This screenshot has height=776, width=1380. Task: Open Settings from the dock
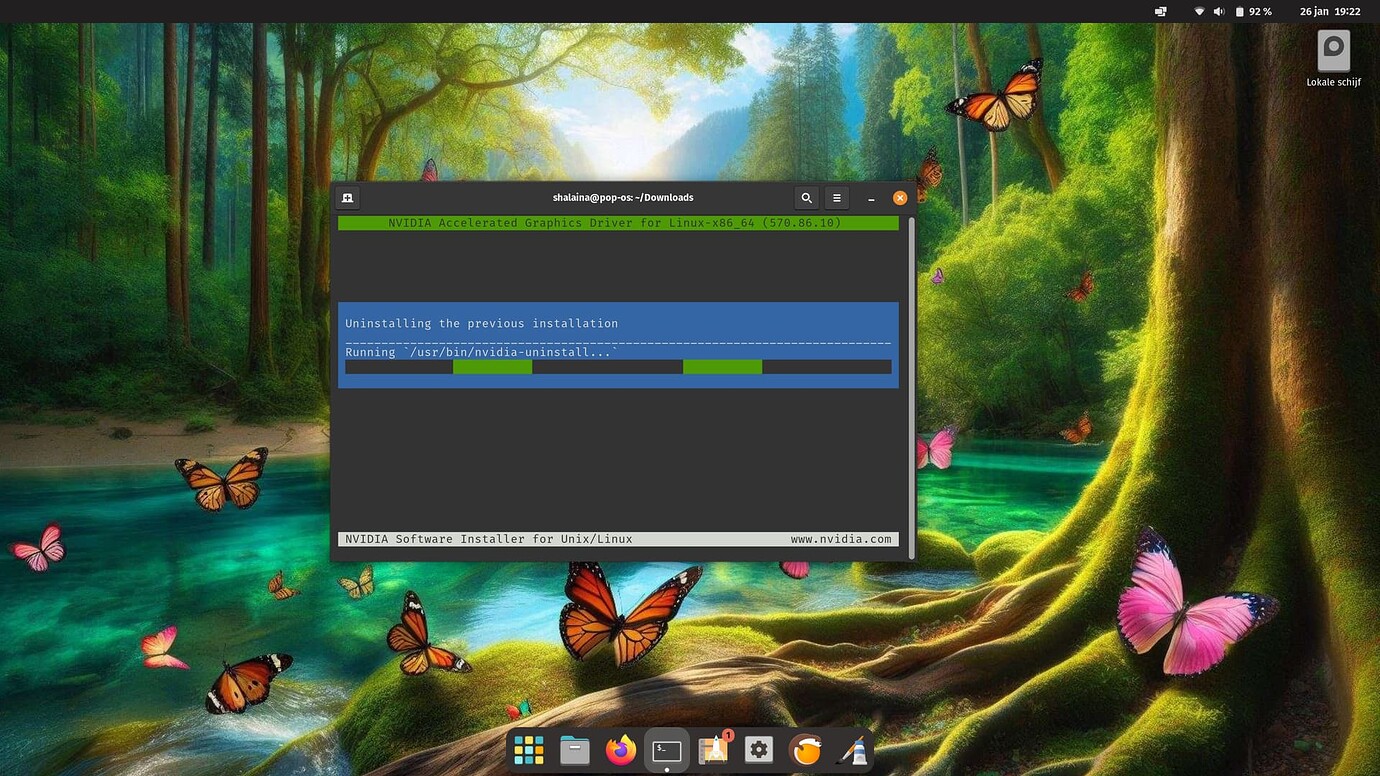tap(758, 749)
